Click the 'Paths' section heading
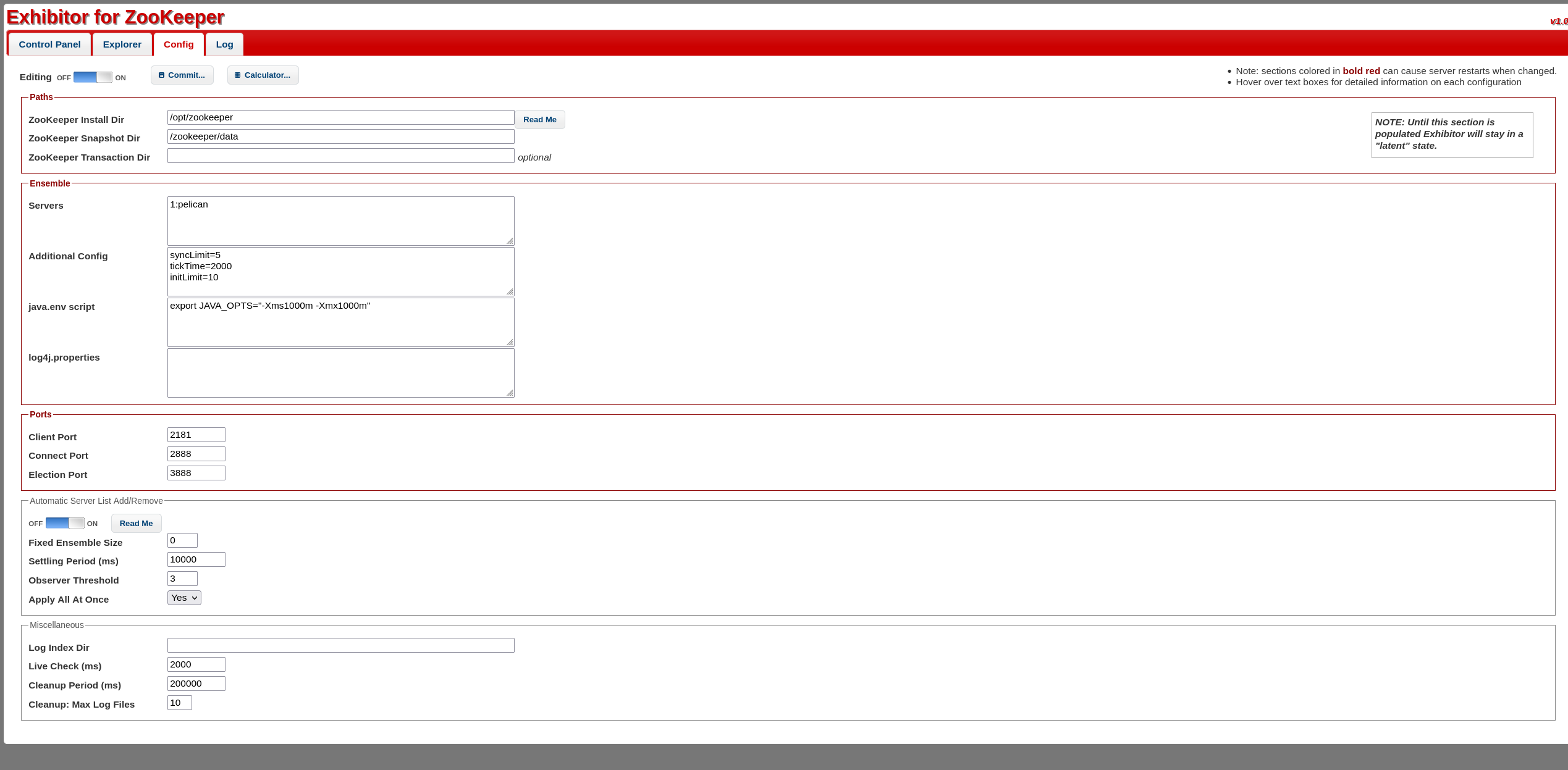Image resolution: width=1568 pixels, height=770 pixels. point(41,97)
